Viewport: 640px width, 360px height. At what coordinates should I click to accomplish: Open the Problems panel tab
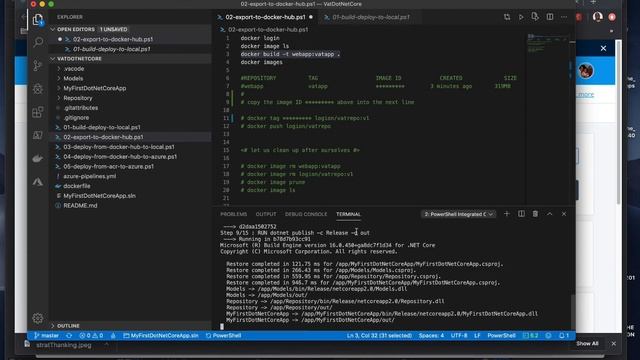coord(233,214)
